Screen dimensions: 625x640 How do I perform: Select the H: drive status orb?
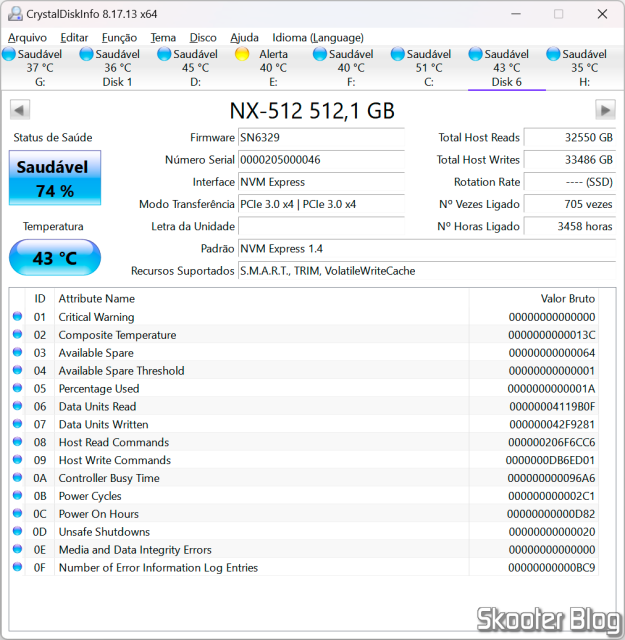click(x=554, y=54)
